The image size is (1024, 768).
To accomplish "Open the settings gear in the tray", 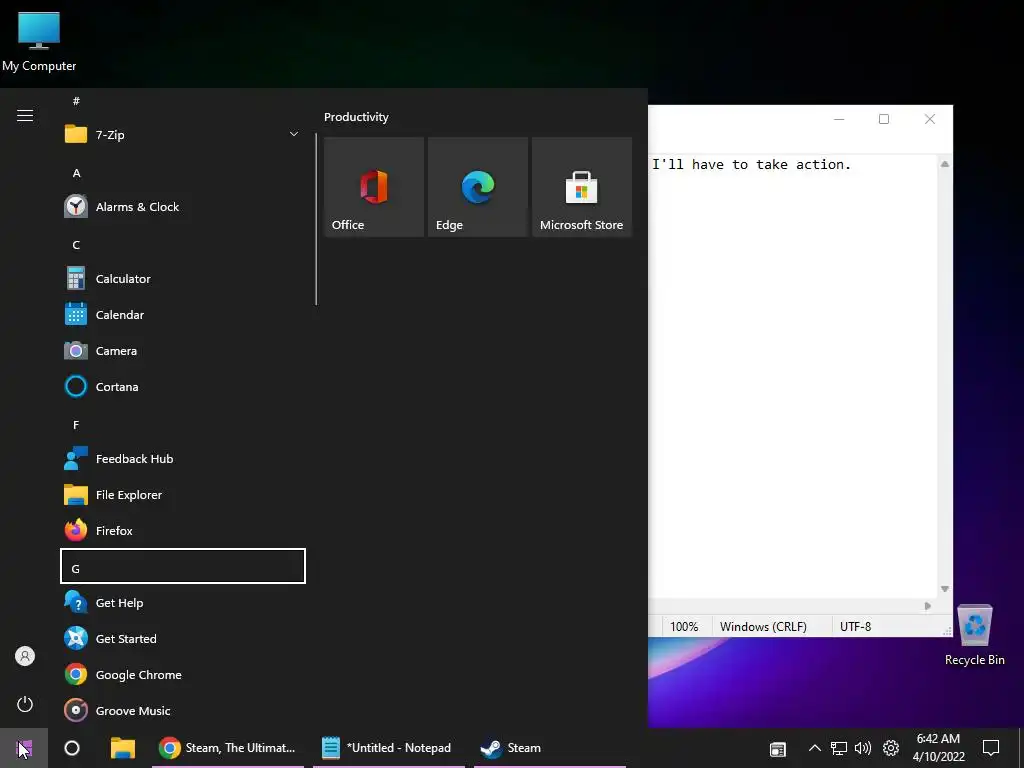I will tap(891, 748).
